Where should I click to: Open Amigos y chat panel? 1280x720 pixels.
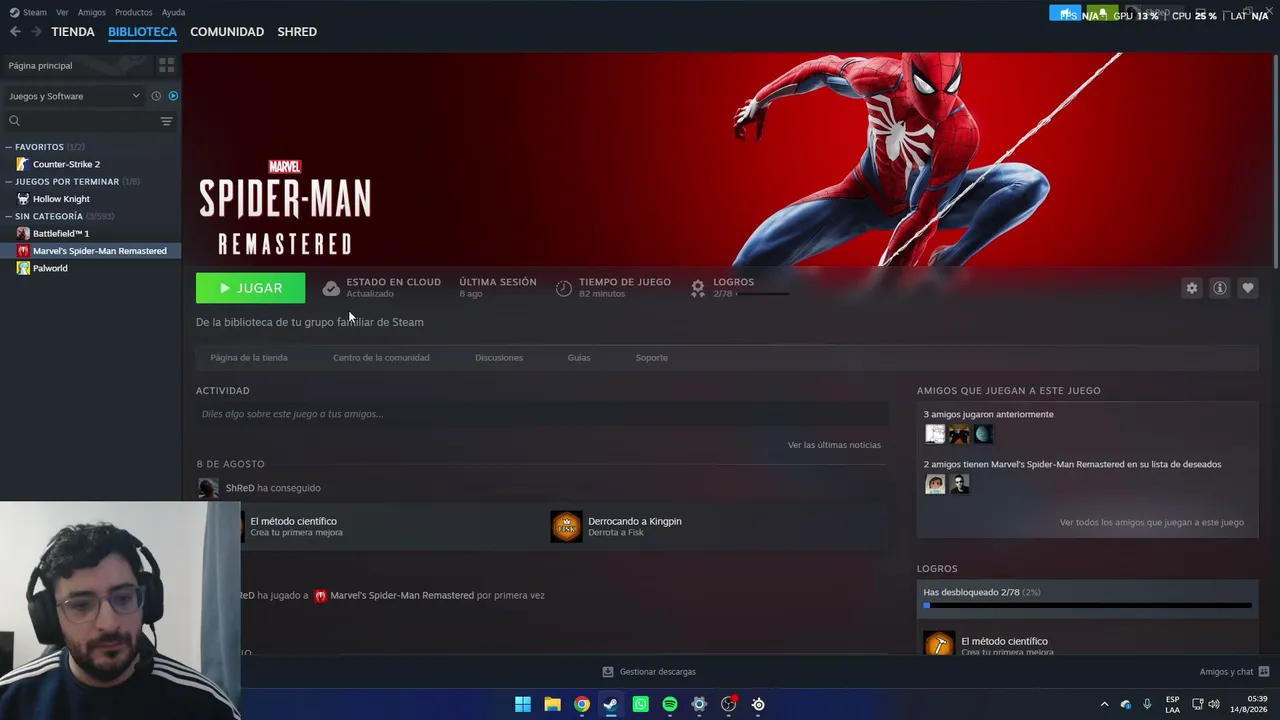tap(1234, 672)
